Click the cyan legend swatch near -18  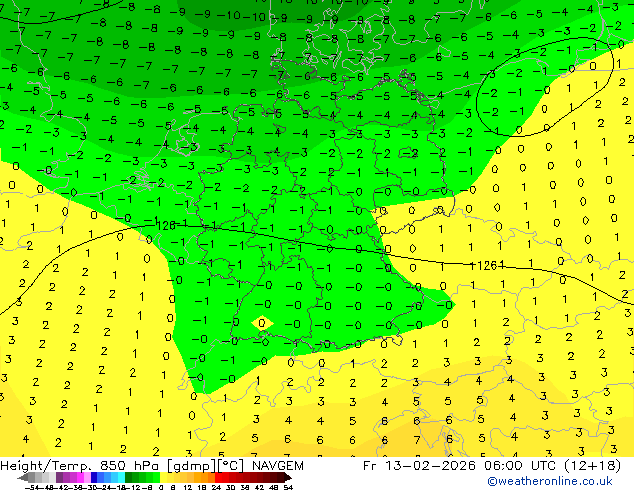click(x=121, y=477)
